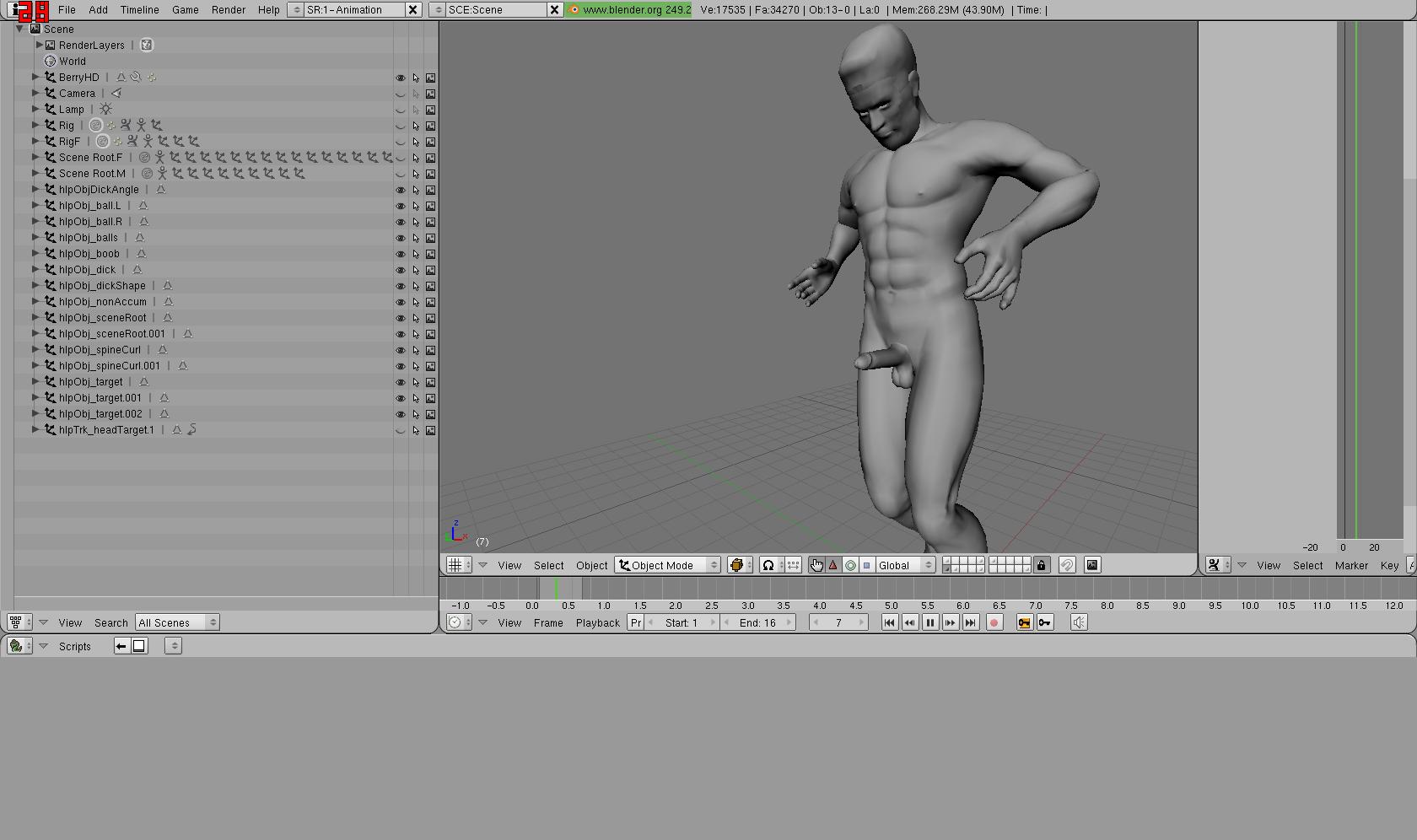Click the Timeline window type clock icon
1417x840 pixels.
(459, 622)
